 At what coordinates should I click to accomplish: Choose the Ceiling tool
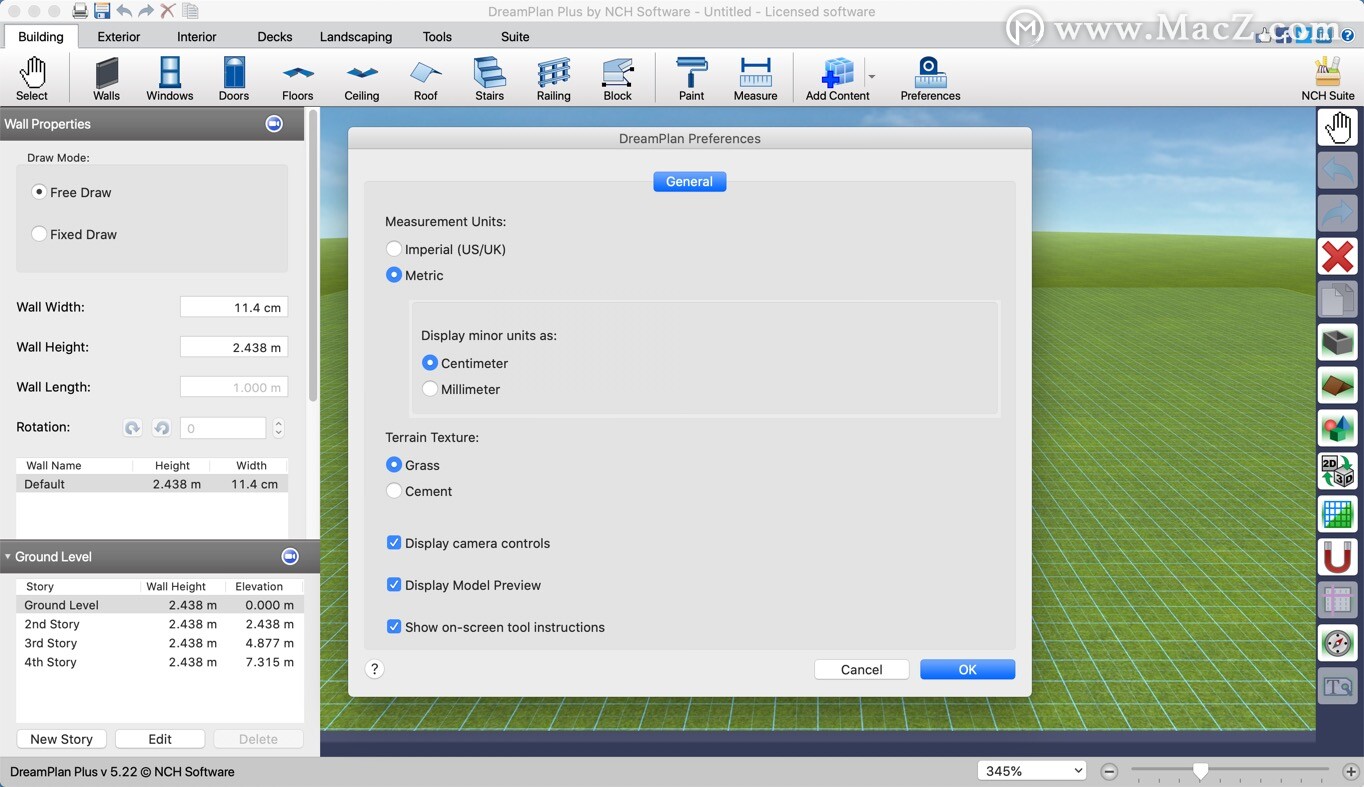[x=362, y=78]
